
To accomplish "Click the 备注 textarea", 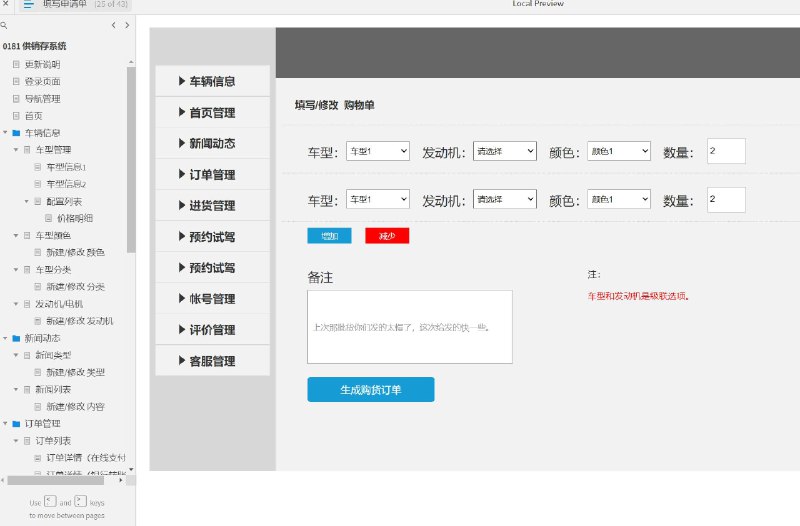I will pos(410,327).
